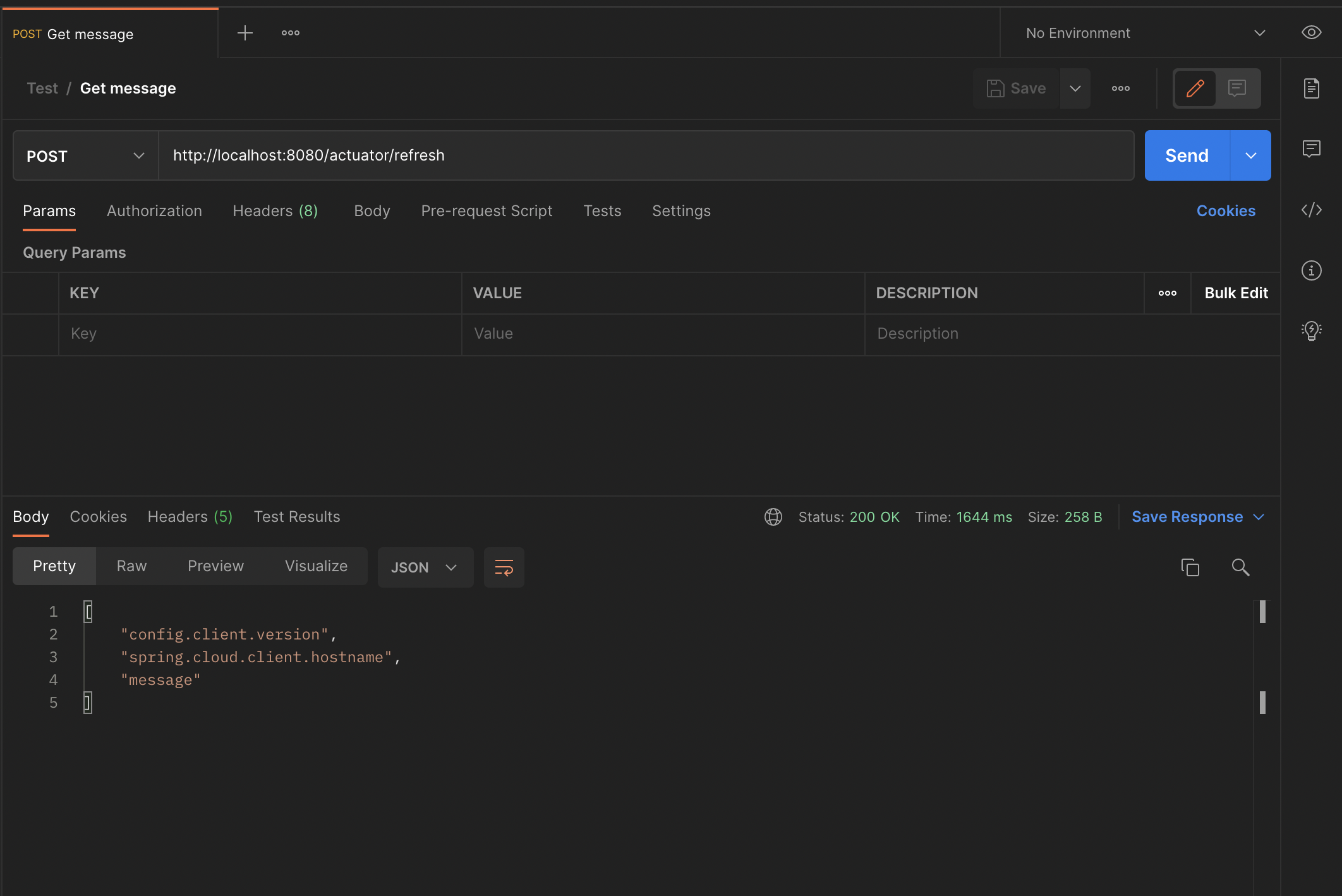Switch to the Pre-request Script tab
This screenshot has height=896, width=1342.
pyautogui.click(x=487, y=210)
